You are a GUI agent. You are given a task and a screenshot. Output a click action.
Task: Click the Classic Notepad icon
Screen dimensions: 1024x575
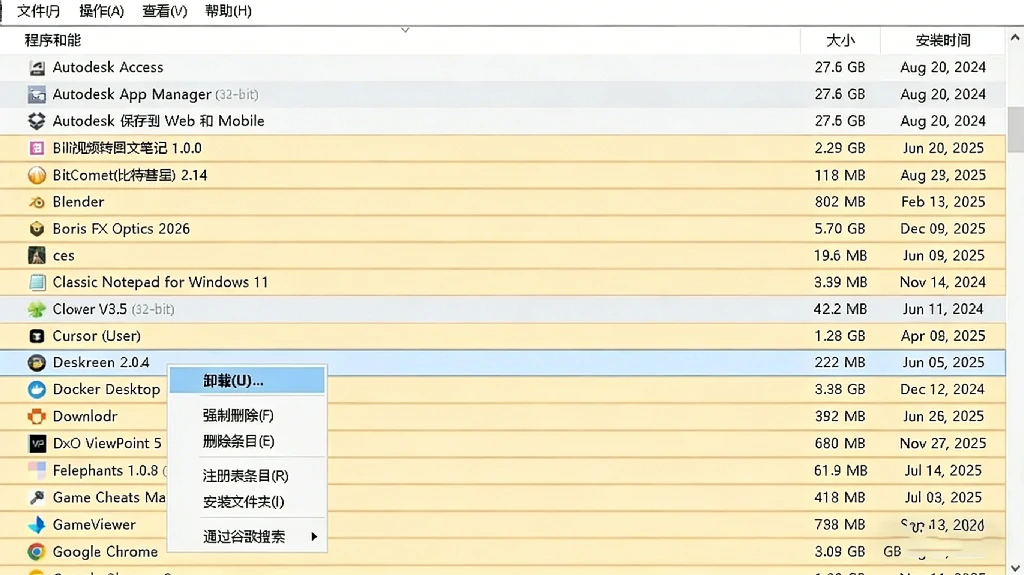[37, 282]
